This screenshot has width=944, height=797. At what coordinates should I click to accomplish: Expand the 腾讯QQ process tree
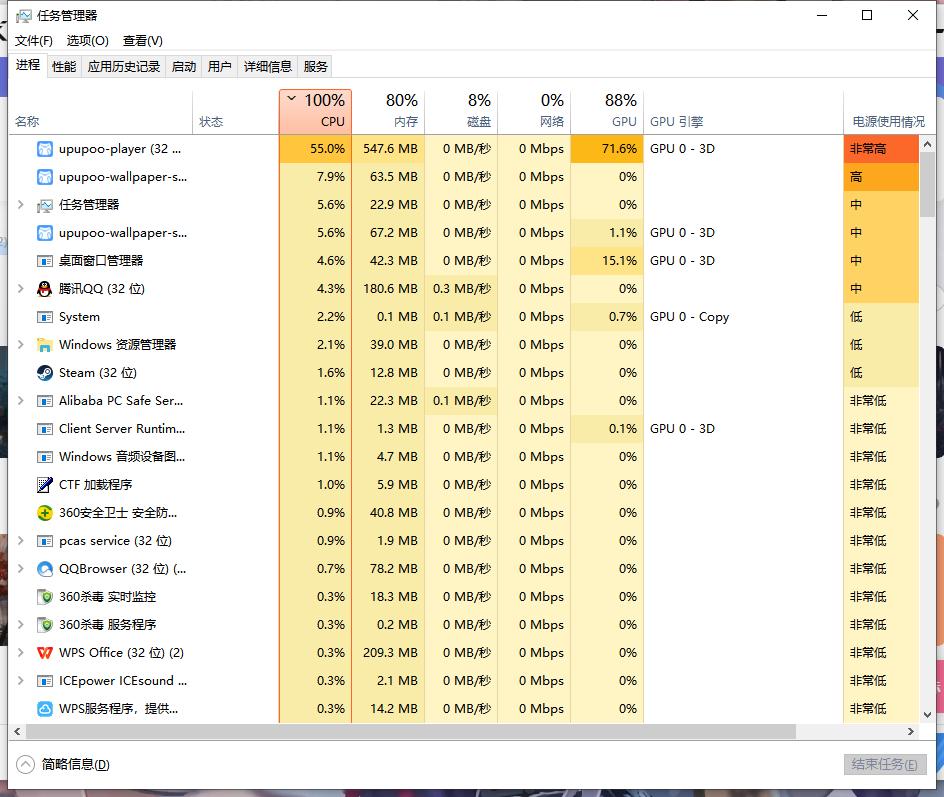click(x=21, y=289)
